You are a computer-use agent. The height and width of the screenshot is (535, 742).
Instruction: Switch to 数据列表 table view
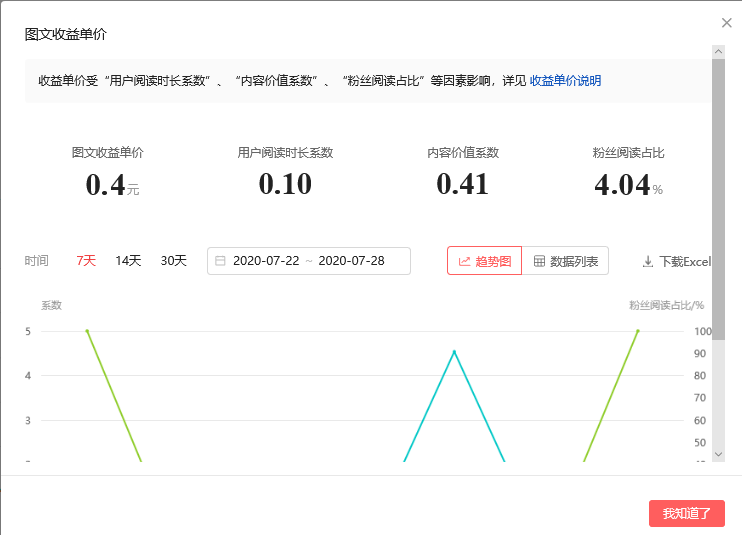pyautogui.click(x=565, y=261)
